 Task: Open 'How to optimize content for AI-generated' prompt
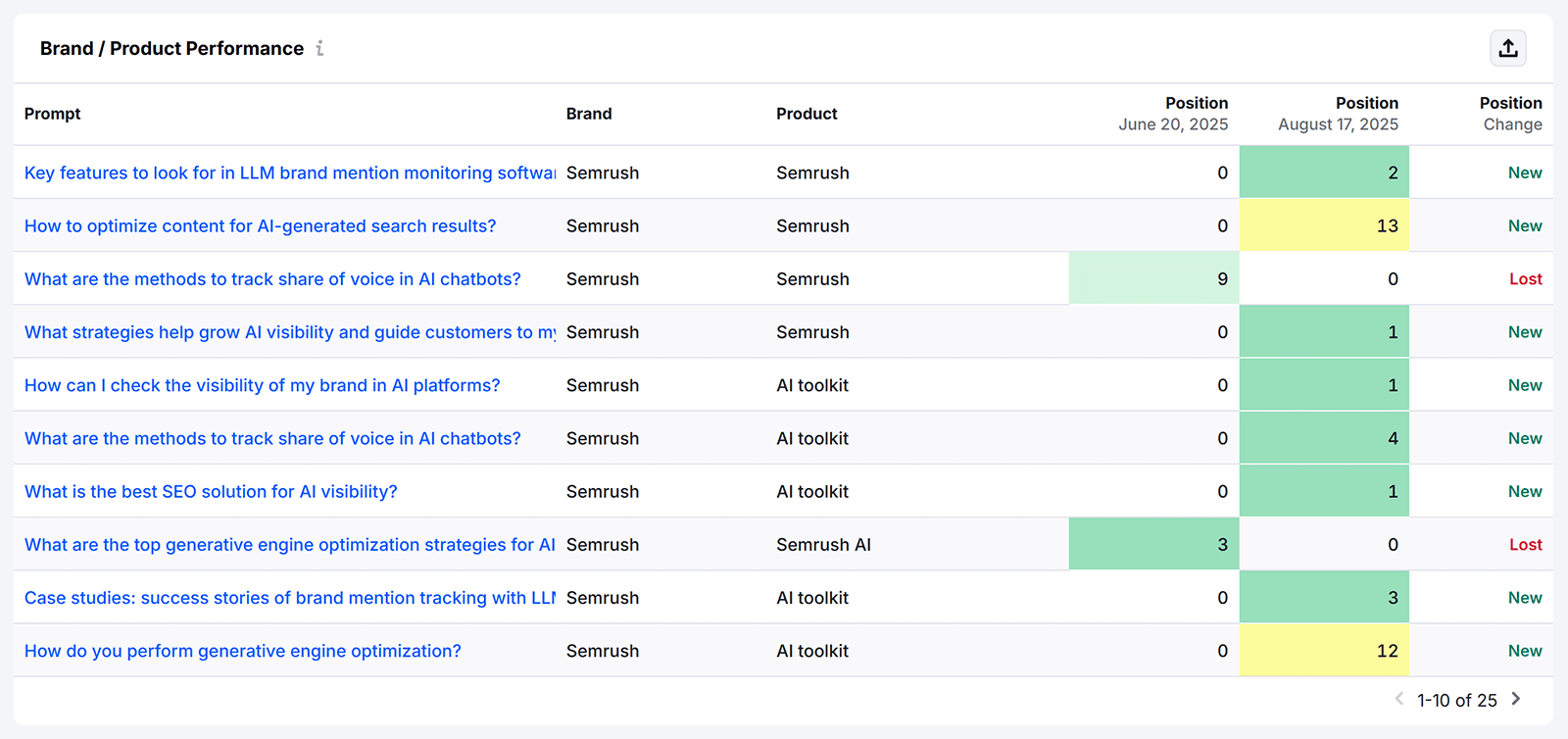tap(260, 225)
